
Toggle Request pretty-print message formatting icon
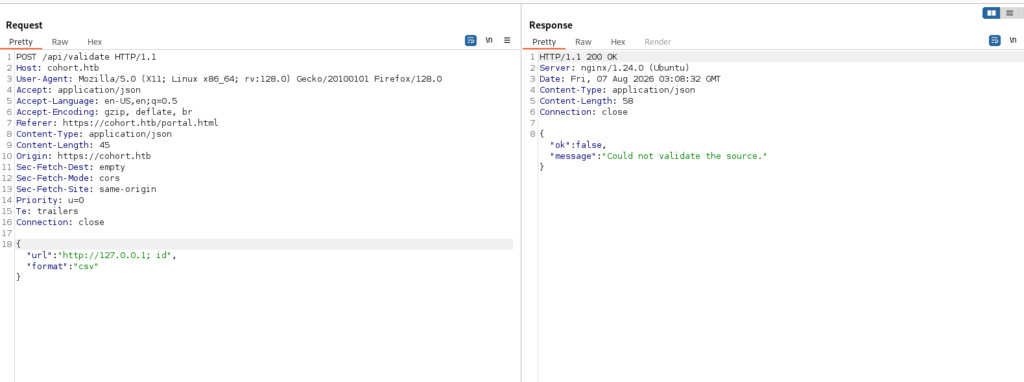[471, 40]
